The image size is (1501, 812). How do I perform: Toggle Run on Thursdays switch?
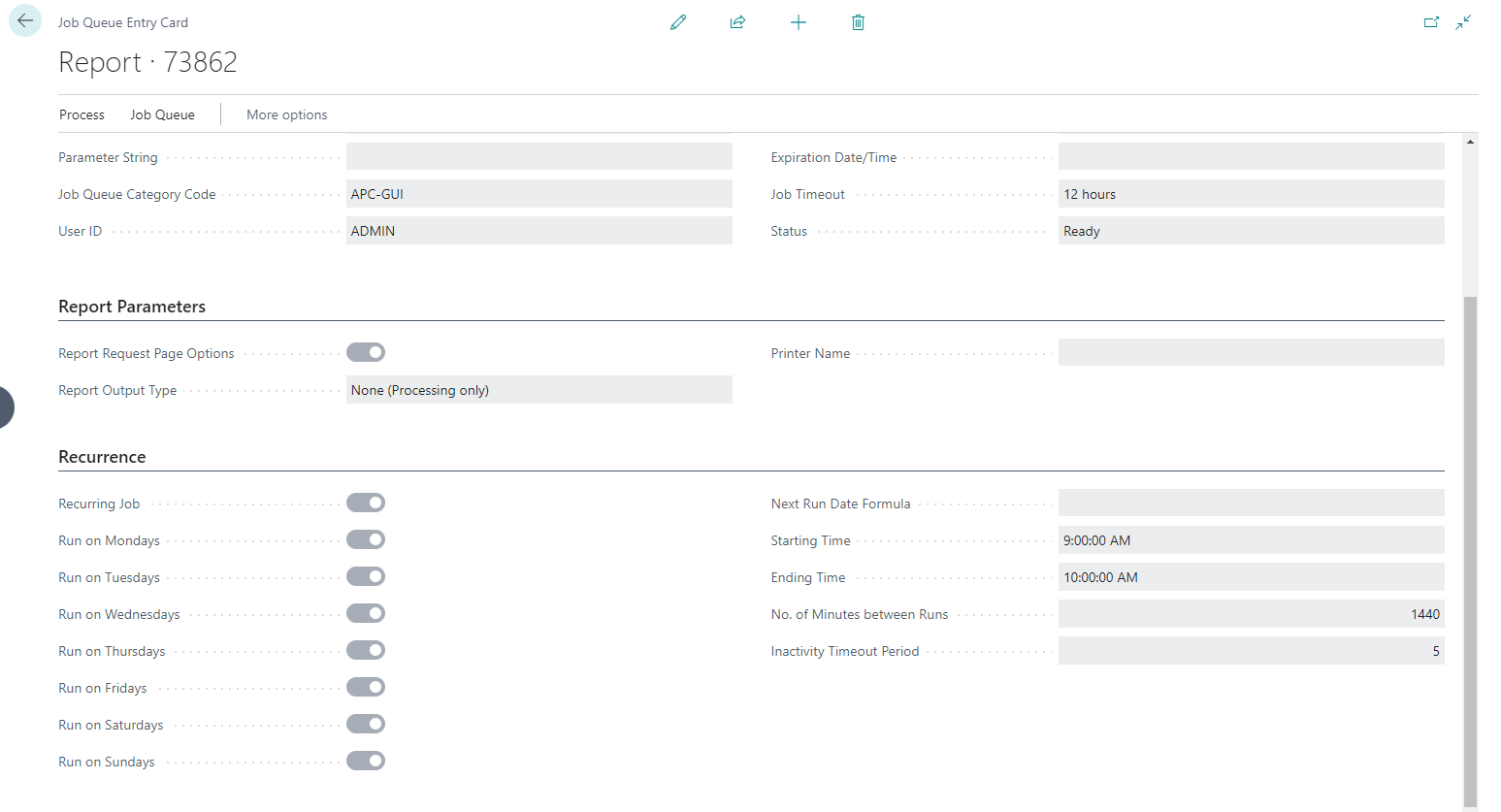pyautogui.click(x=366, y=650)
